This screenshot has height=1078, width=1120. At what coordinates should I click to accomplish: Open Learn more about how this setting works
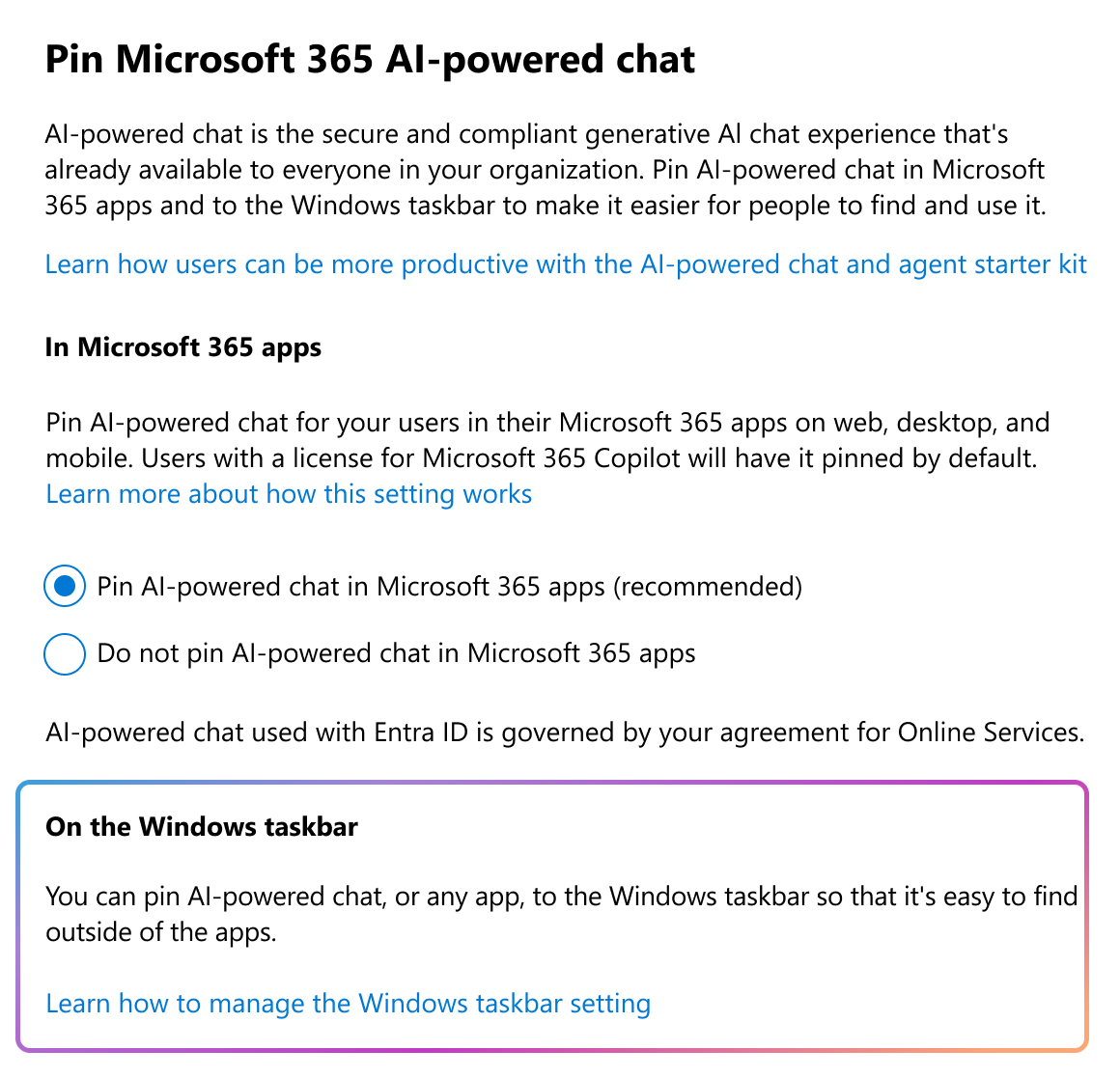point(289,494)
